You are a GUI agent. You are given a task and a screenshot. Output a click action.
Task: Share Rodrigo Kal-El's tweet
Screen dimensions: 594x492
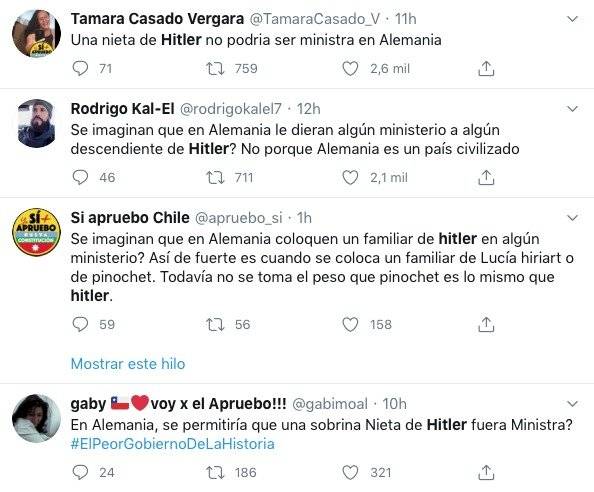(486, 178)
